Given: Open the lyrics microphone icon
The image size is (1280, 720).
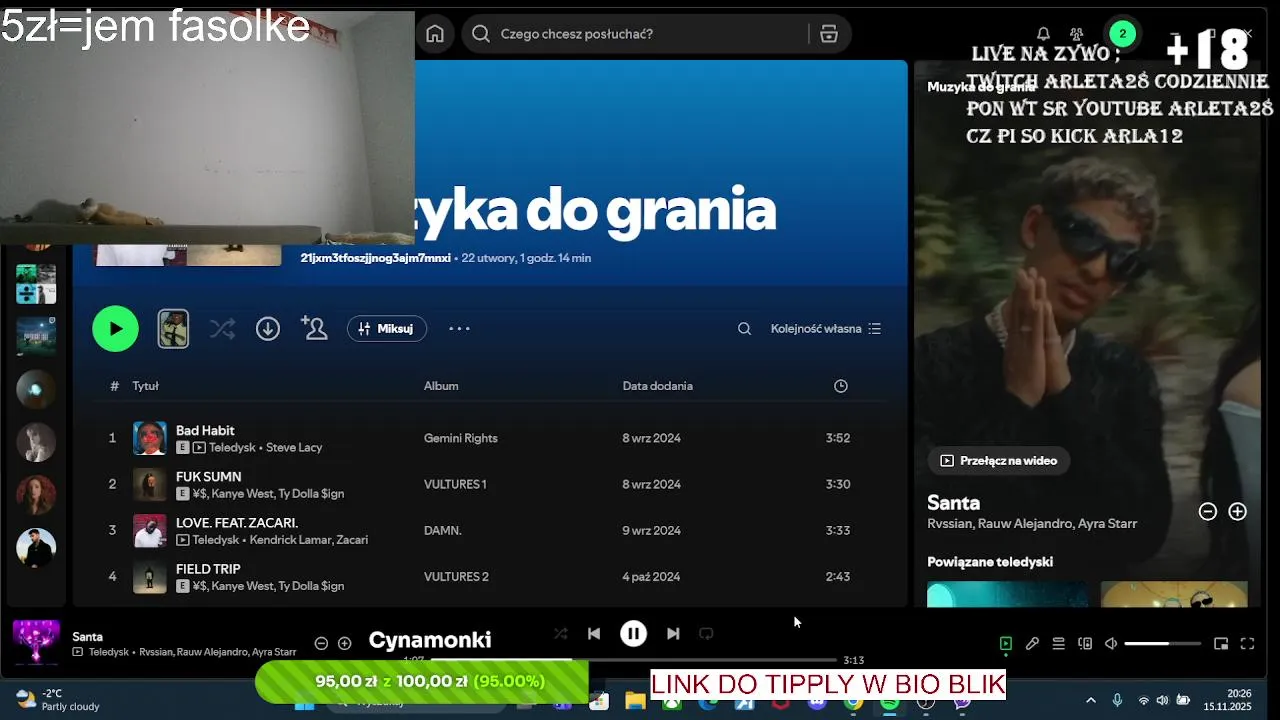Looking at the screenshot, I should pos(1032,644).
